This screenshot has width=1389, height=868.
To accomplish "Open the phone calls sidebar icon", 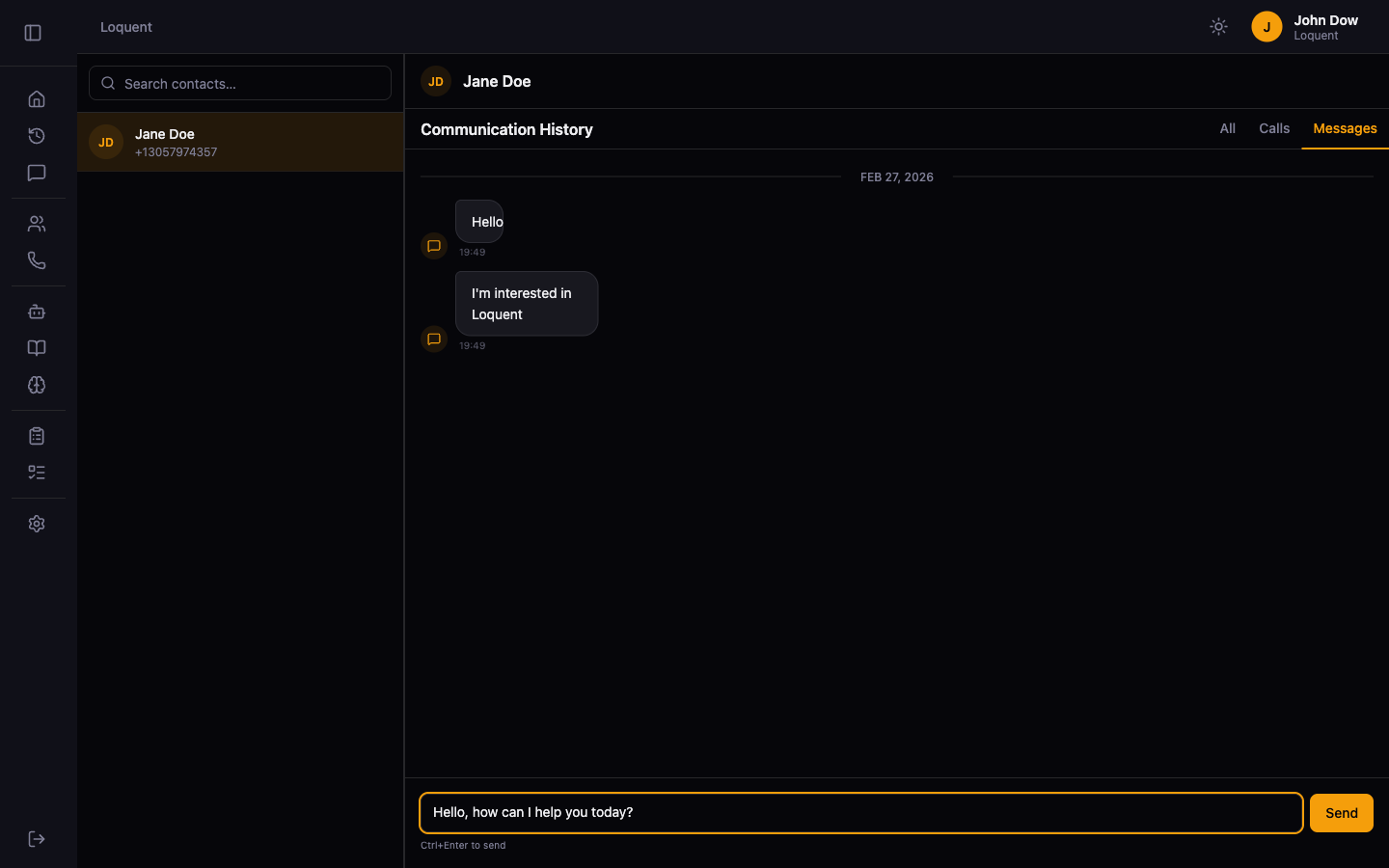I will [37, 260].
